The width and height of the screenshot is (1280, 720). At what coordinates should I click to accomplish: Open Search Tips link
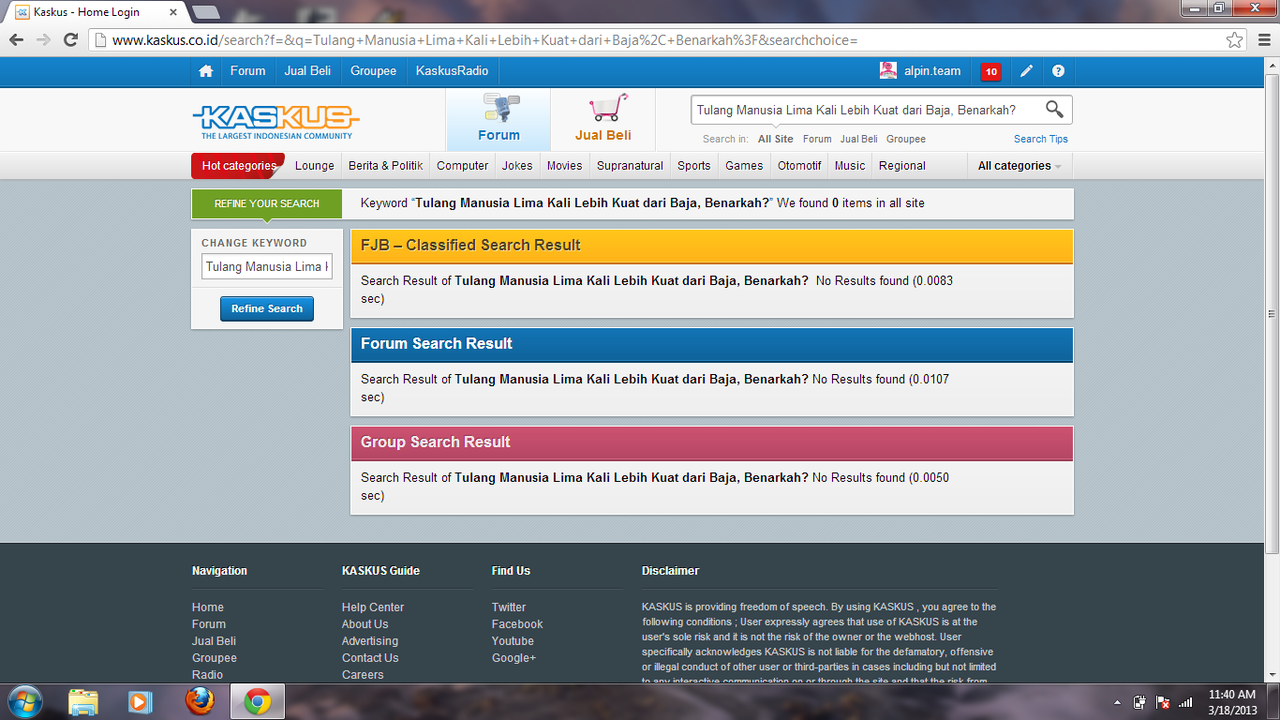tap(1041, 139)
